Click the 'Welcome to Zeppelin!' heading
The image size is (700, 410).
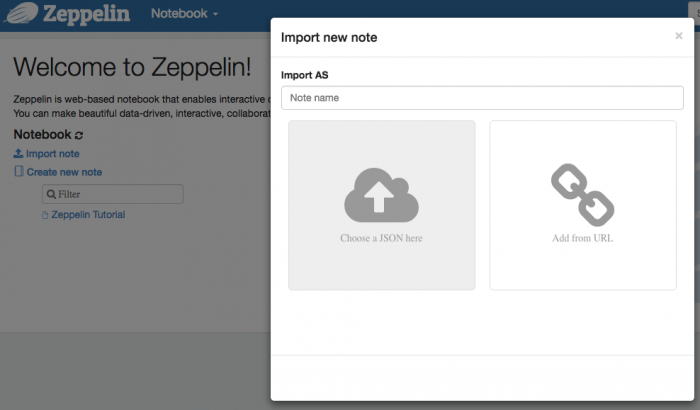[x=132, y=67]
